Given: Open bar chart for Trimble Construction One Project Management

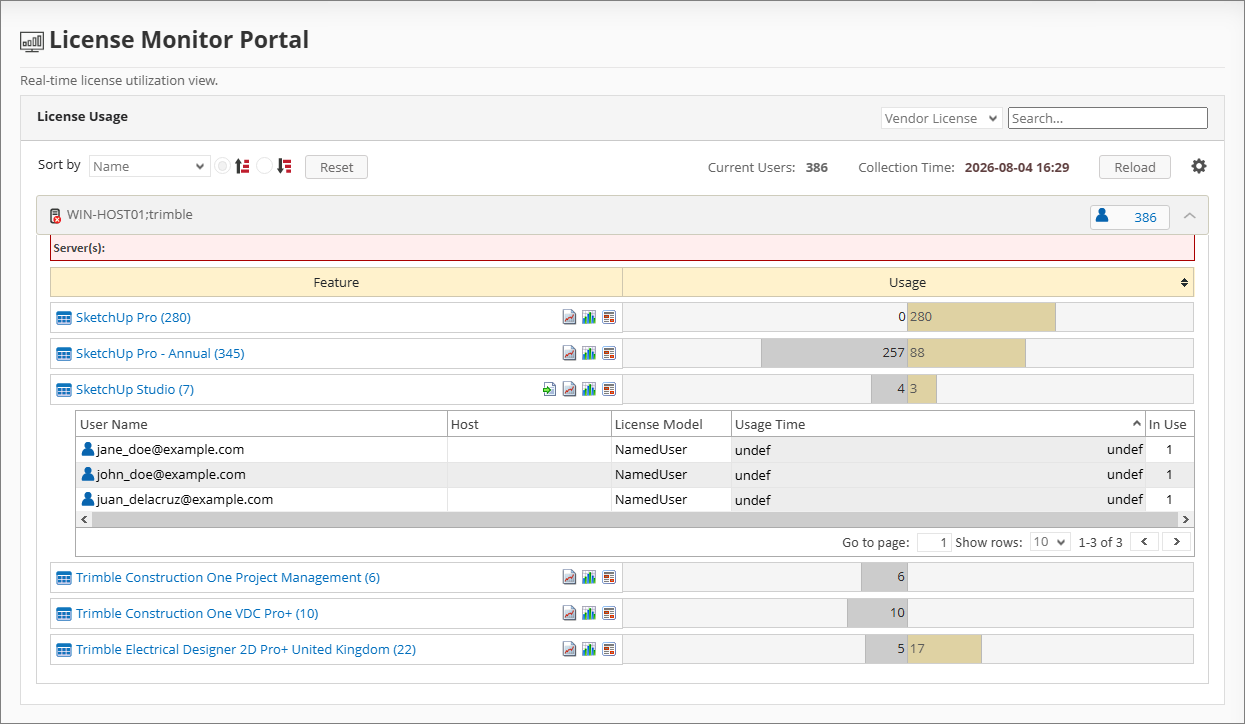Looking at the screenshot, I should pos(589,578).
